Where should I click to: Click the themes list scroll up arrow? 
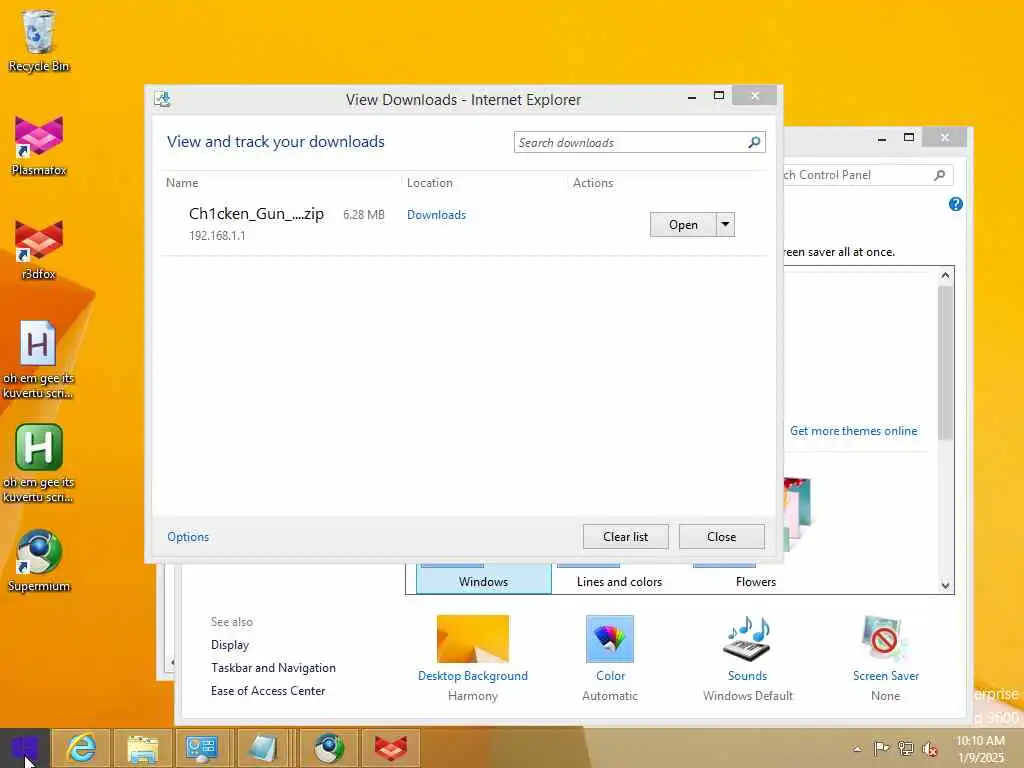pos(945,276)
